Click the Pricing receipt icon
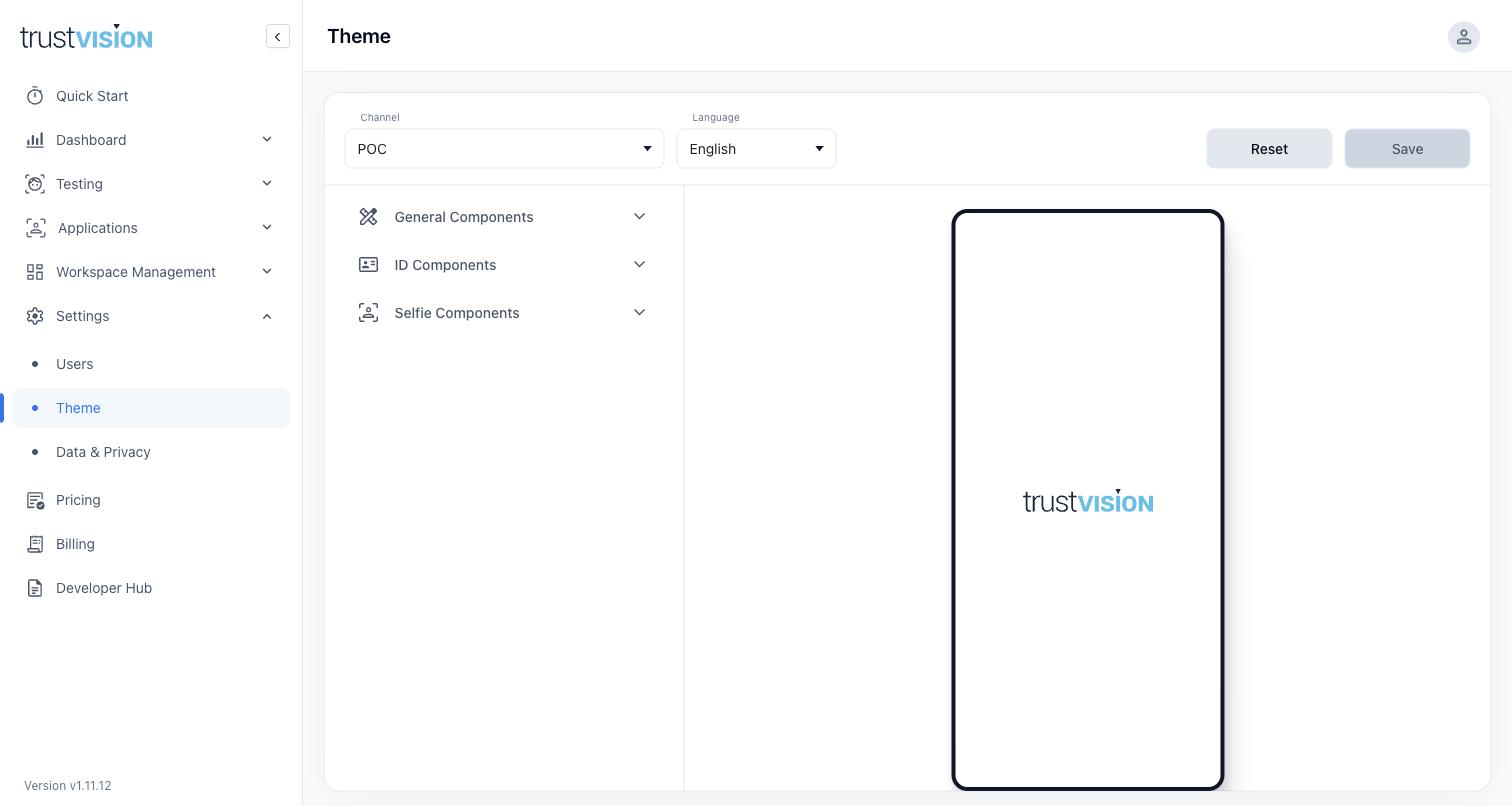The height and width of the screenshot is (806, 1512). pyautogui.click(x=35, y=500)
